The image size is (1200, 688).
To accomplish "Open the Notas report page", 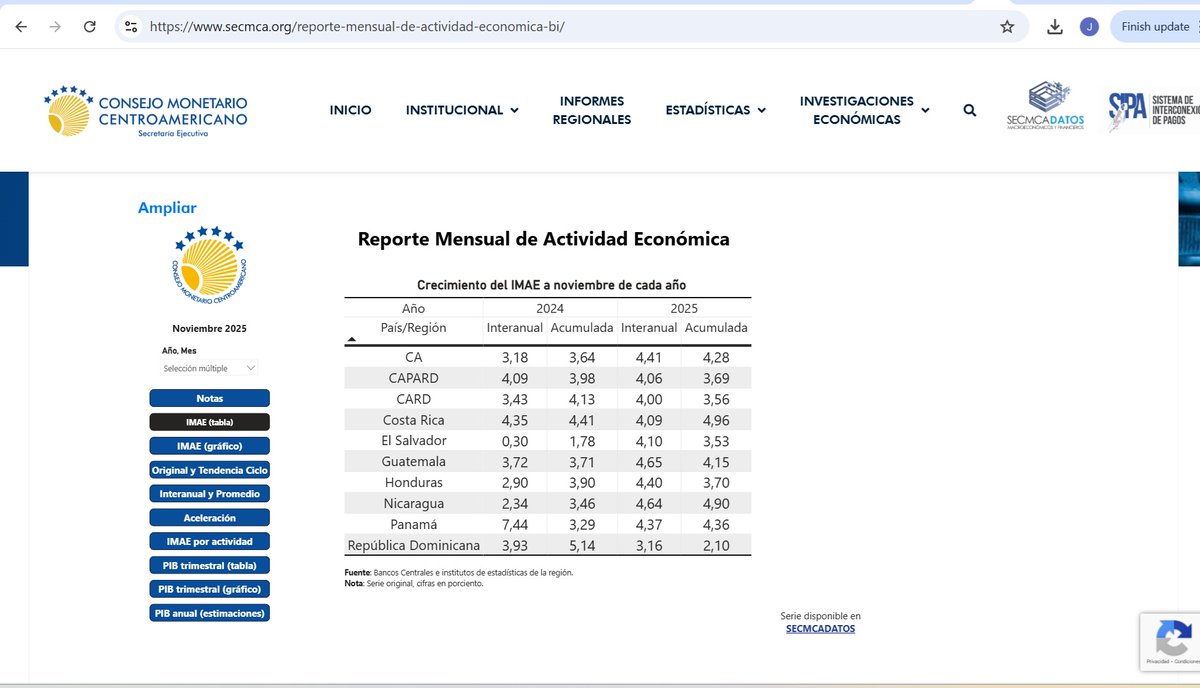I will pos(210,398).
